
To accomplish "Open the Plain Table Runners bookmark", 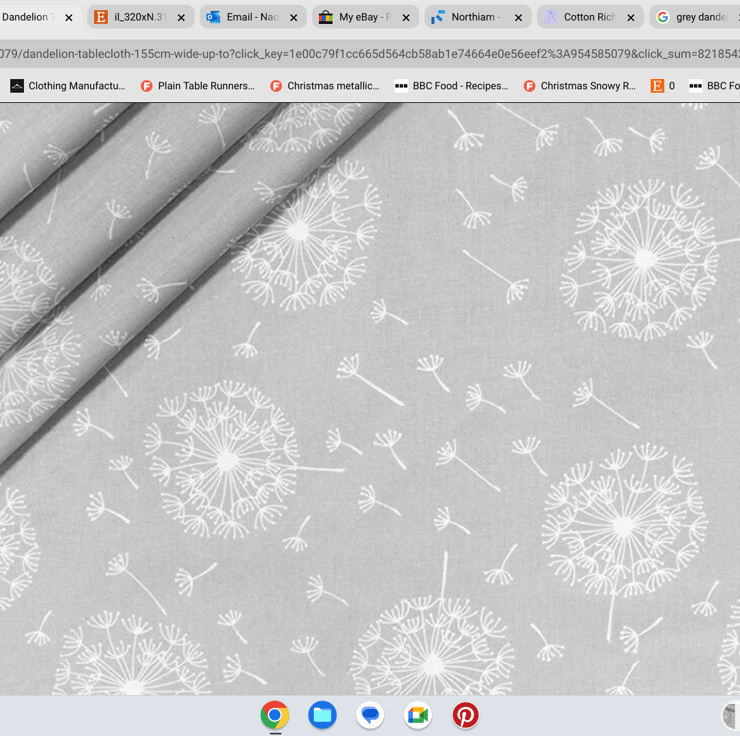I will [198, 86].
